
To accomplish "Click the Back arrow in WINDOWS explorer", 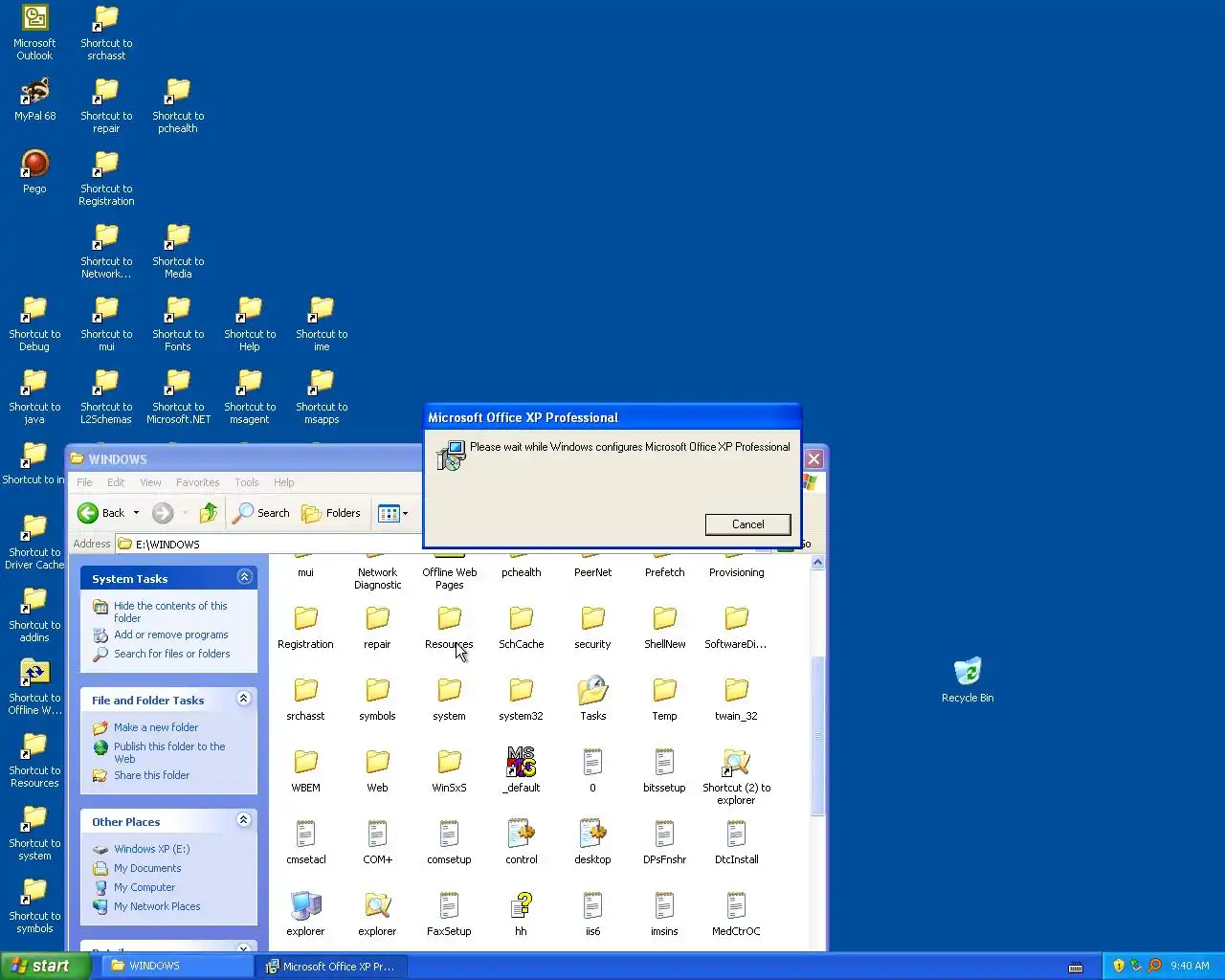I will pos(101,513).
